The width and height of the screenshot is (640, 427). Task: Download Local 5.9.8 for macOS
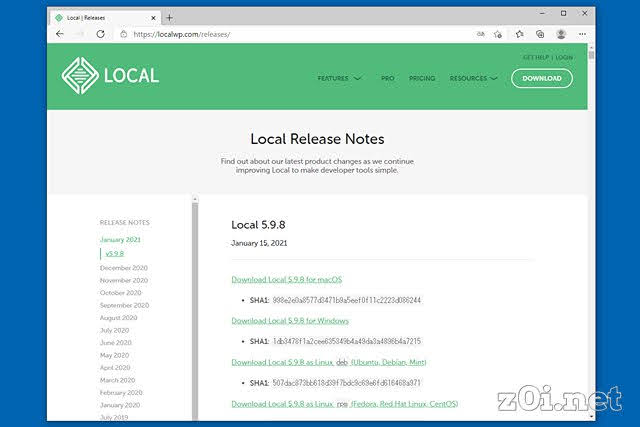tap(287, 279)
